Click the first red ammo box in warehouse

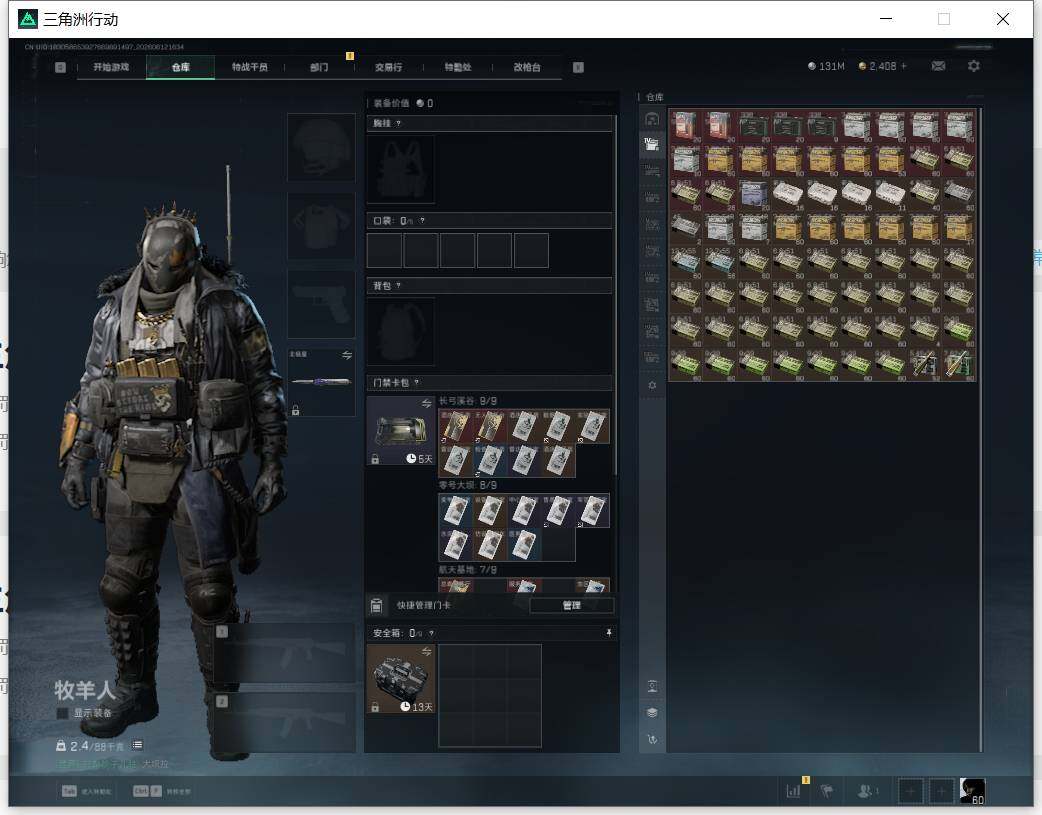pos(686,126)
